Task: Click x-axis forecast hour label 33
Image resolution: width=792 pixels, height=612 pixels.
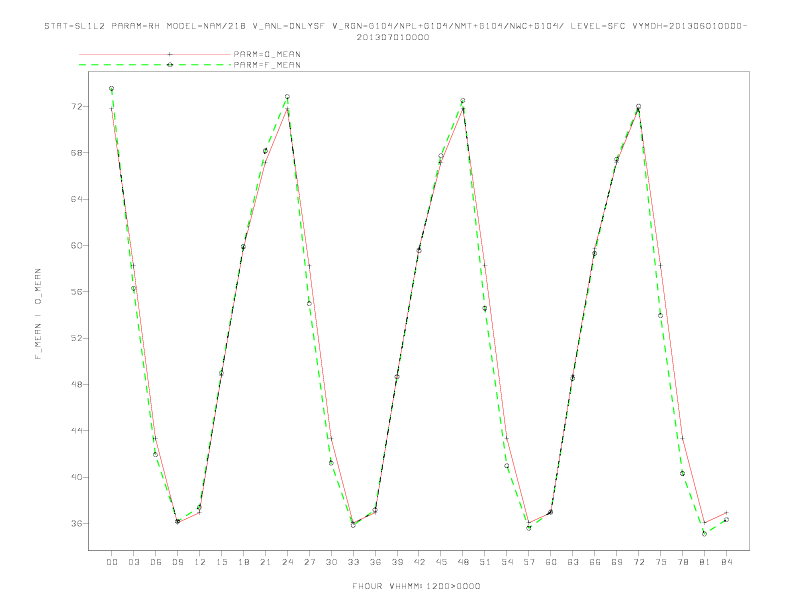Action: (353, 562)
